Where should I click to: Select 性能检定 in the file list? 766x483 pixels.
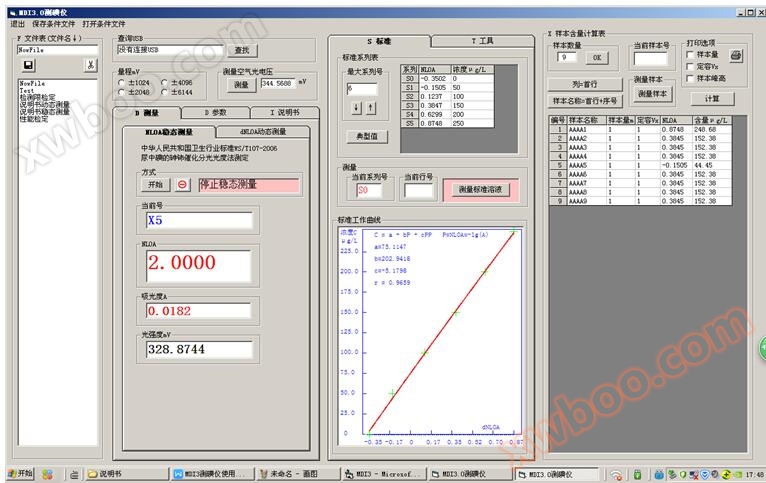(34, 119)
